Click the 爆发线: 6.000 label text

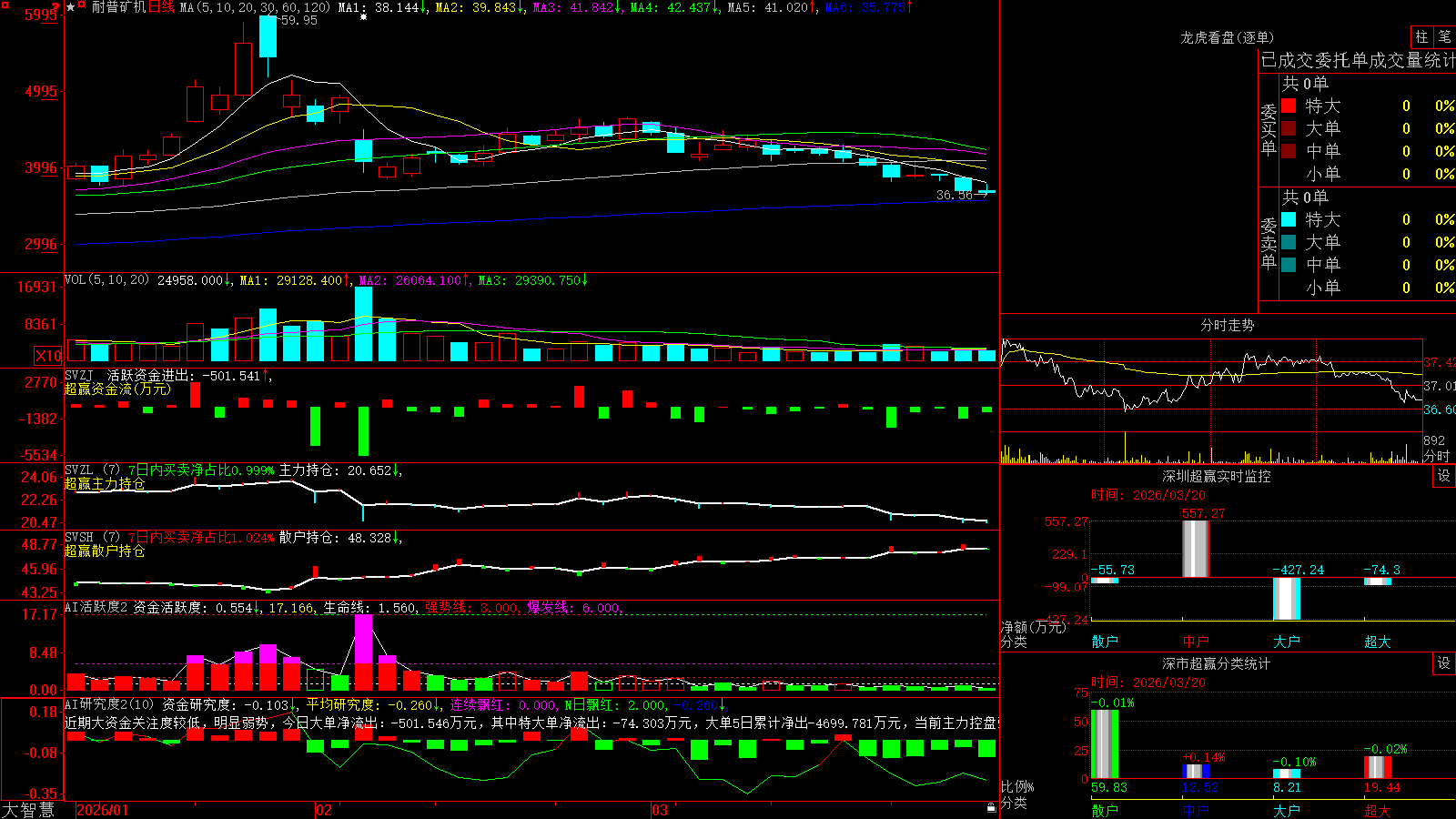pos(574,607)
